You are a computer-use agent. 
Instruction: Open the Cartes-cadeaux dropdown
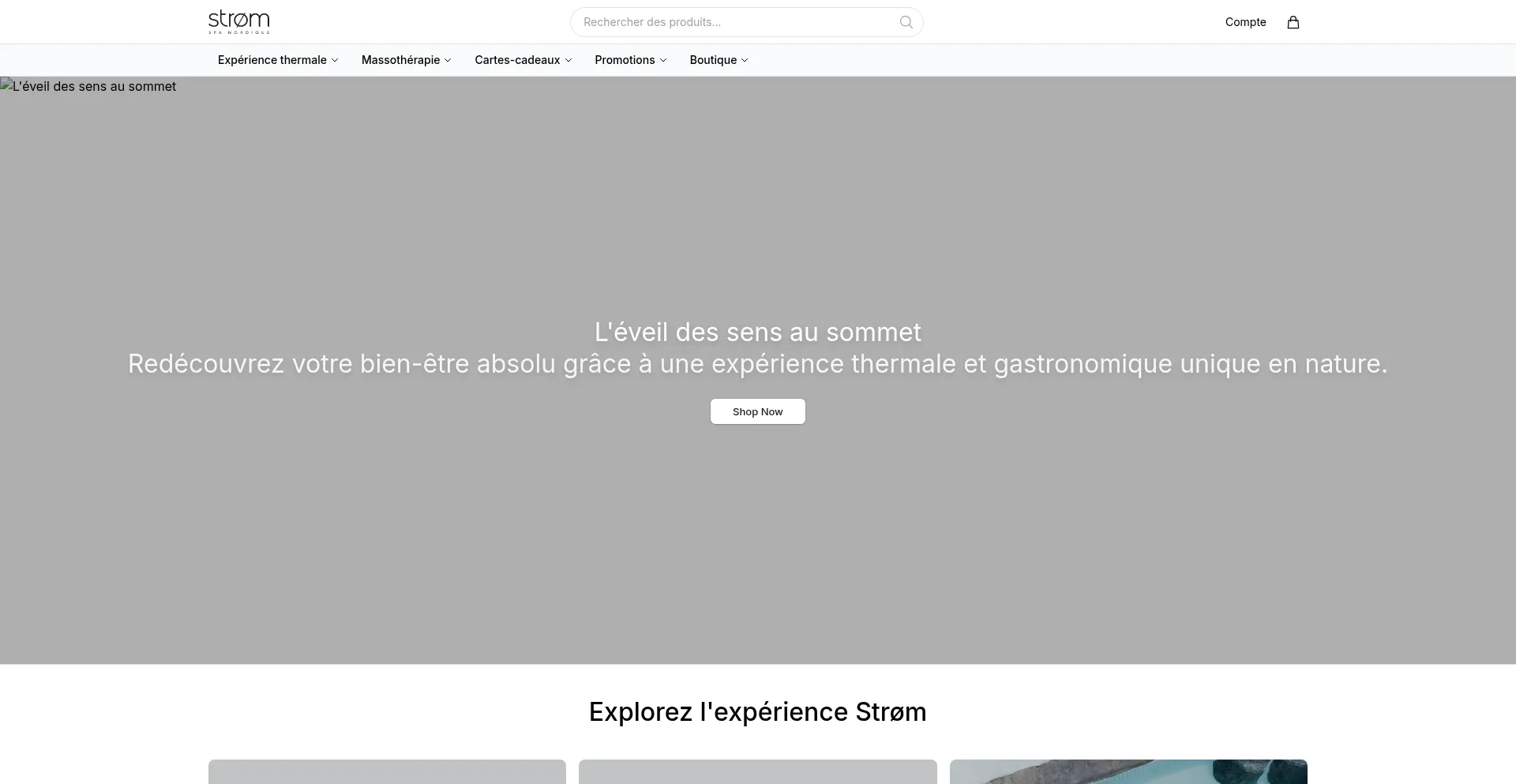pos(523,60)
